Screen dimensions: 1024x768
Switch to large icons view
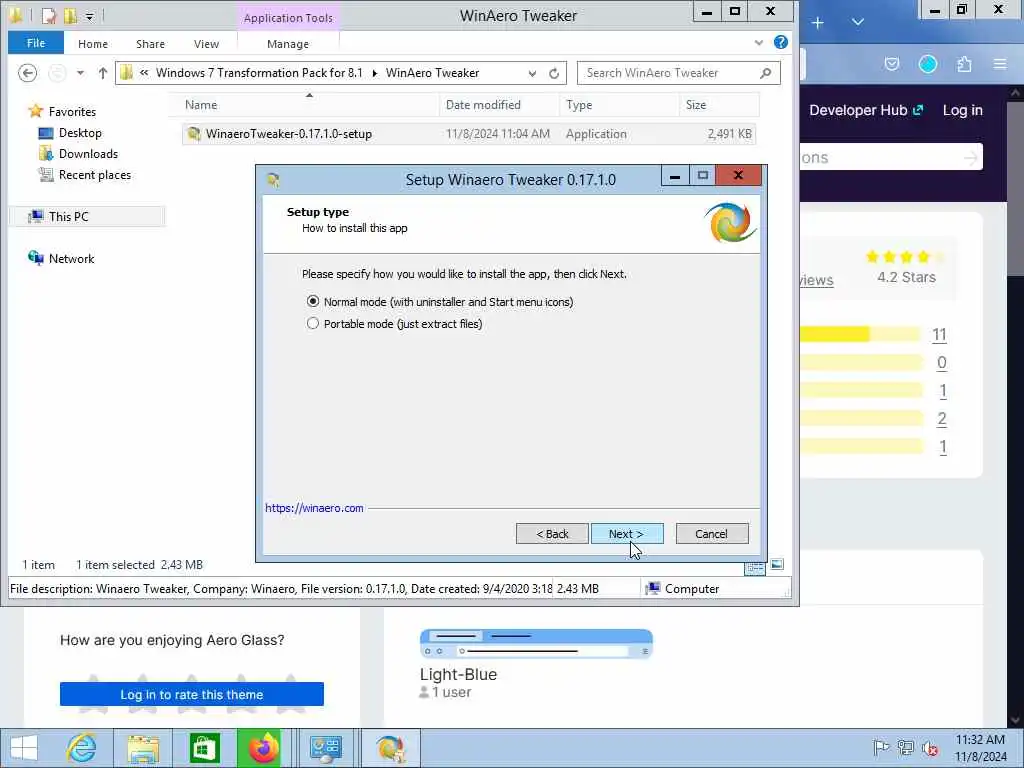click(777, 565)
